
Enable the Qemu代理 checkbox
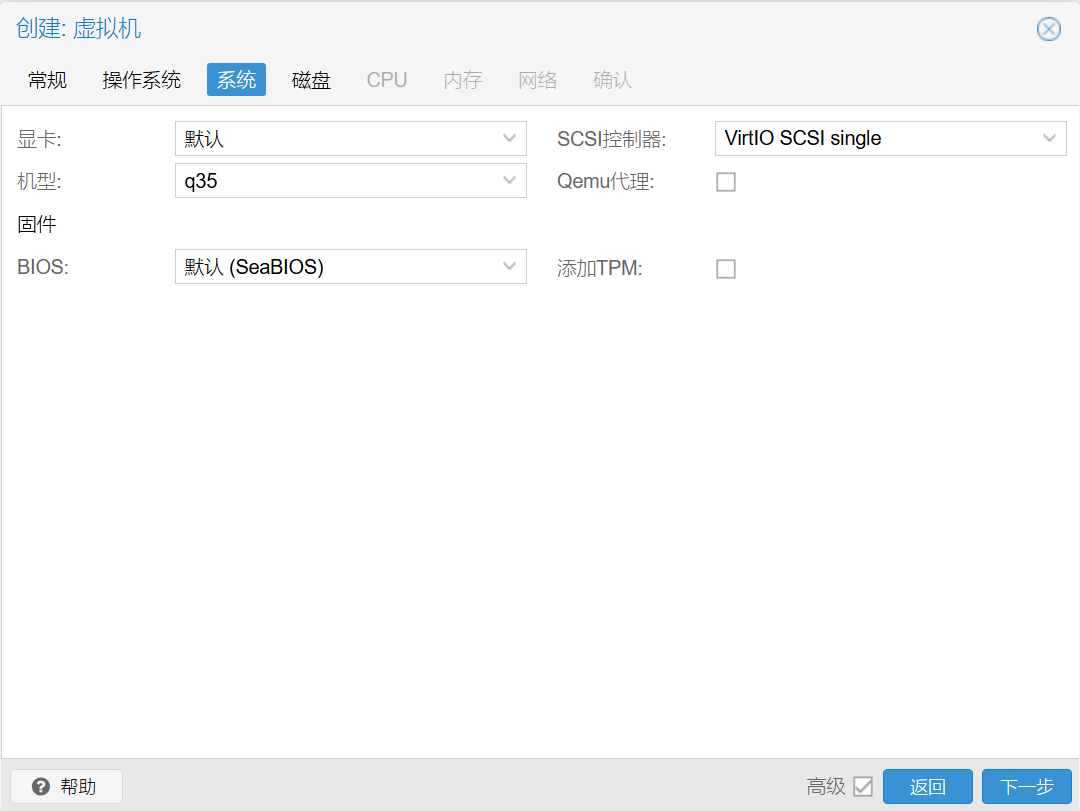(726, 182)
